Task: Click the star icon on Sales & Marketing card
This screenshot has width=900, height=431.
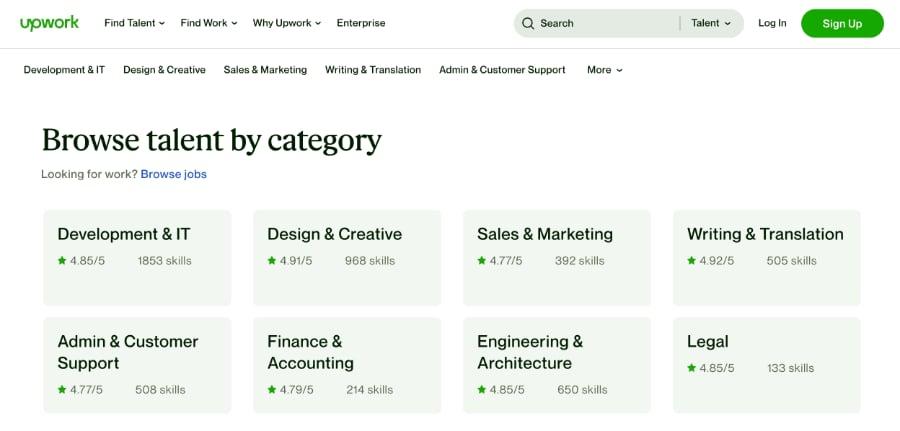Action: tap(482, 261)
